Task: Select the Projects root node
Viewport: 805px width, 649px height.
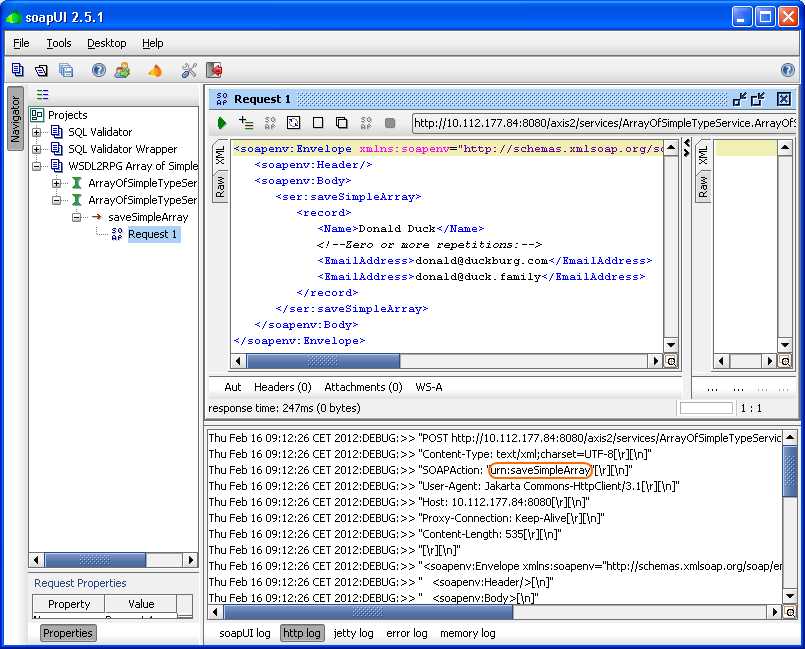Action: coord(67,115)
